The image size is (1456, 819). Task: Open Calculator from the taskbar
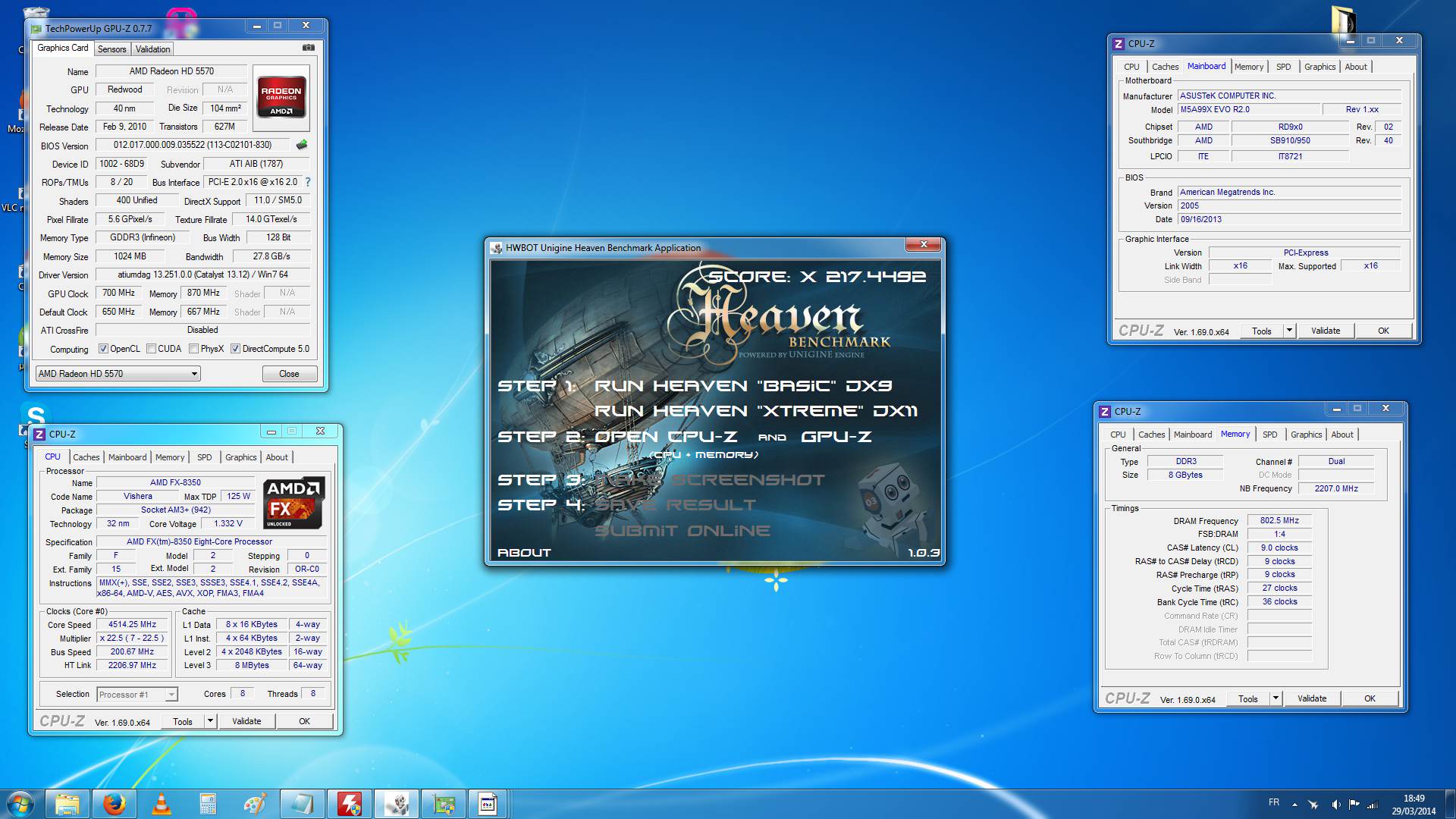tap(208, 804)
